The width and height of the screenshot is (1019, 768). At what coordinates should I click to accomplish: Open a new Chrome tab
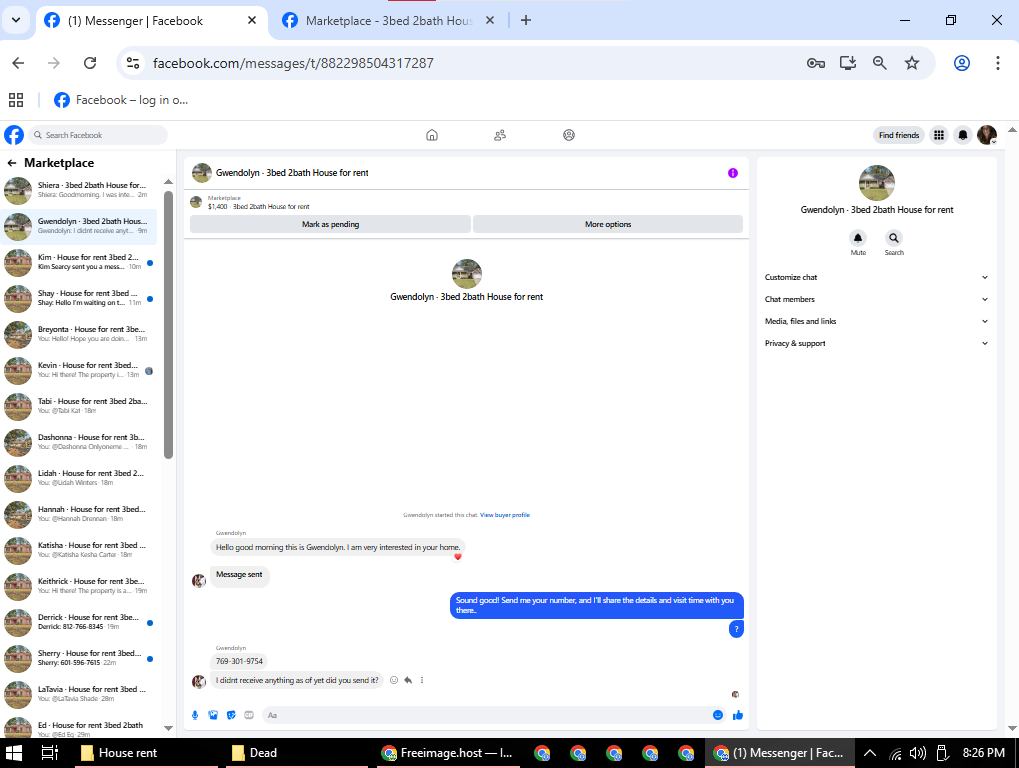coord(526,20)
